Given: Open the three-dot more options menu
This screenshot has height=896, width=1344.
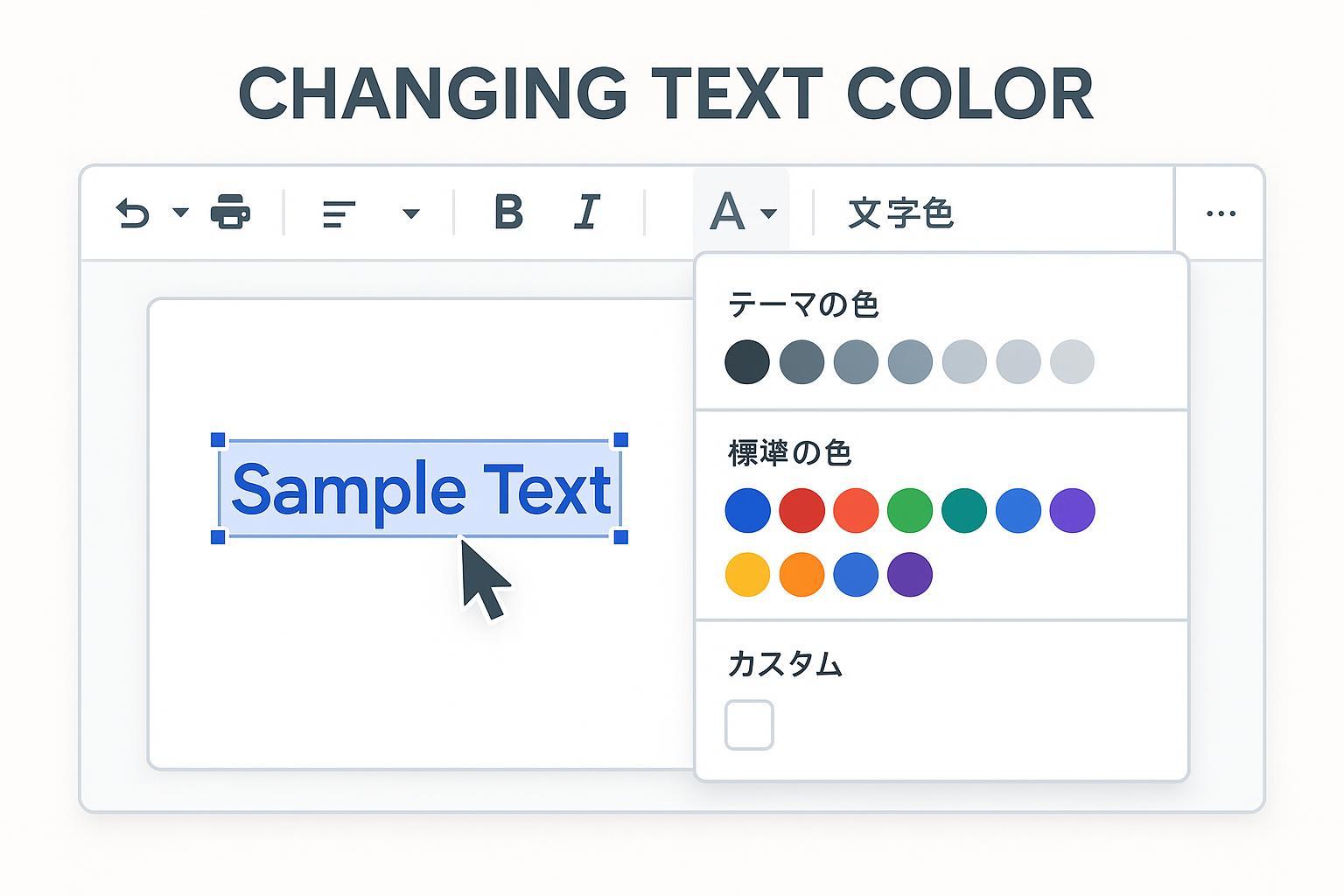Looking at the screenshot, I should coord(1221,213).
